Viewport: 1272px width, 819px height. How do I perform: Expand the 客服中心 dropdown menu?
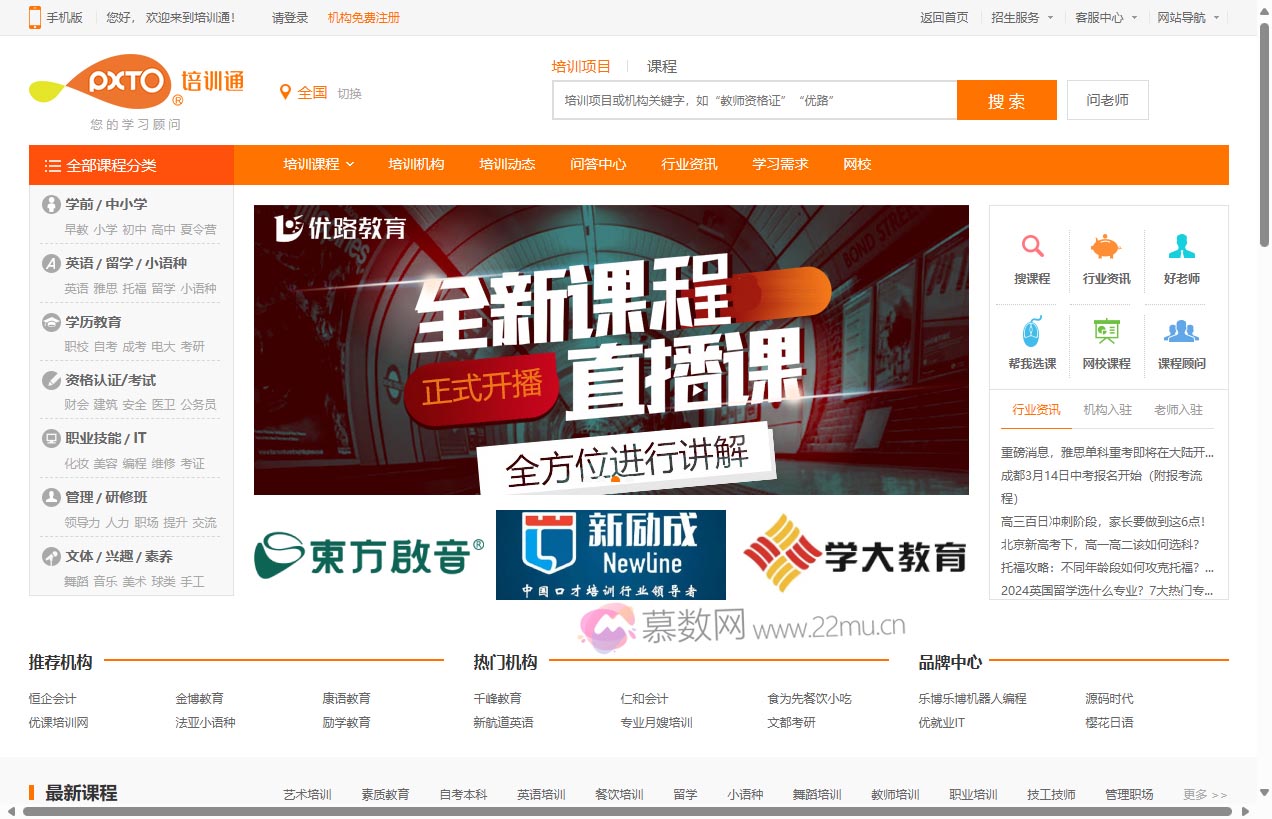coord(1105,17)
